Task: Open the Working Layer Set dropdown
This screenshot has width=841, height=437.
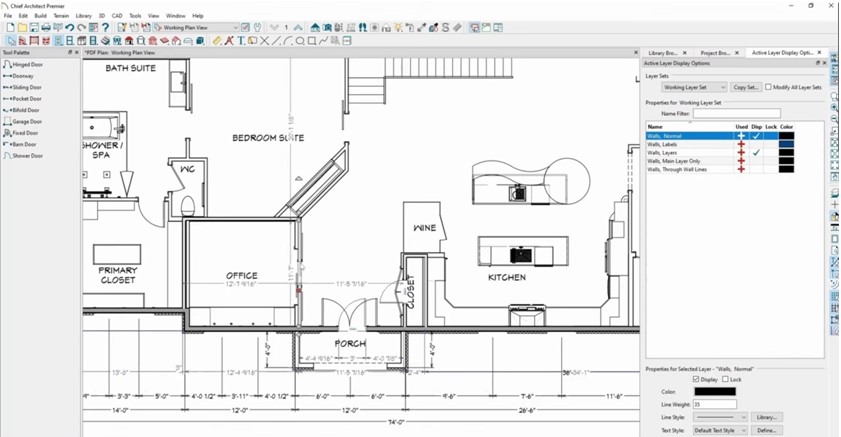Action: click(x=694, y=87)
